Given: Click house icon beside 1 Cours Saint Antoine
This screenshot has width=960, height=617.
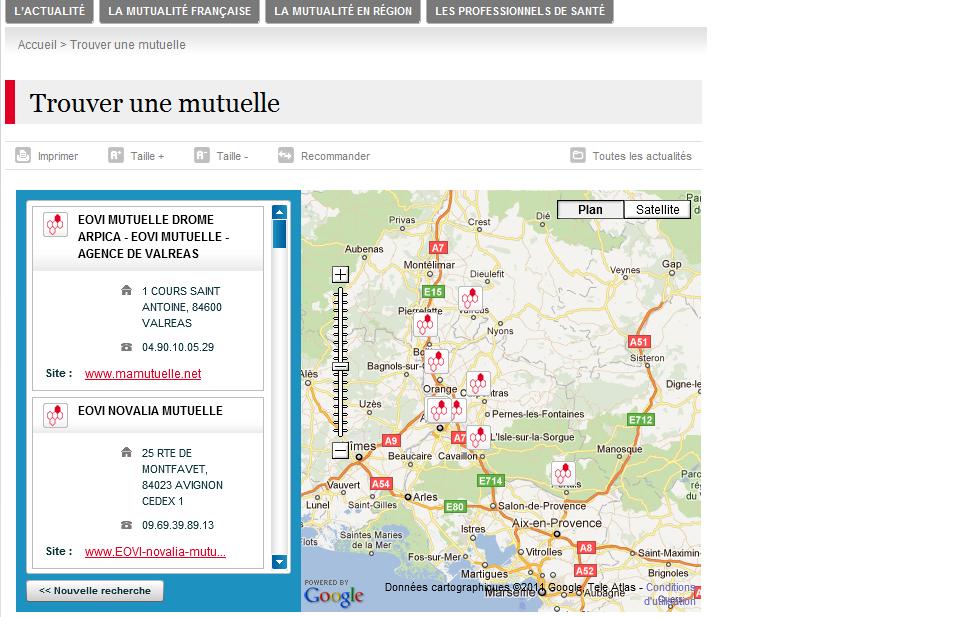Looking at the screenshot, I should 127,290.
